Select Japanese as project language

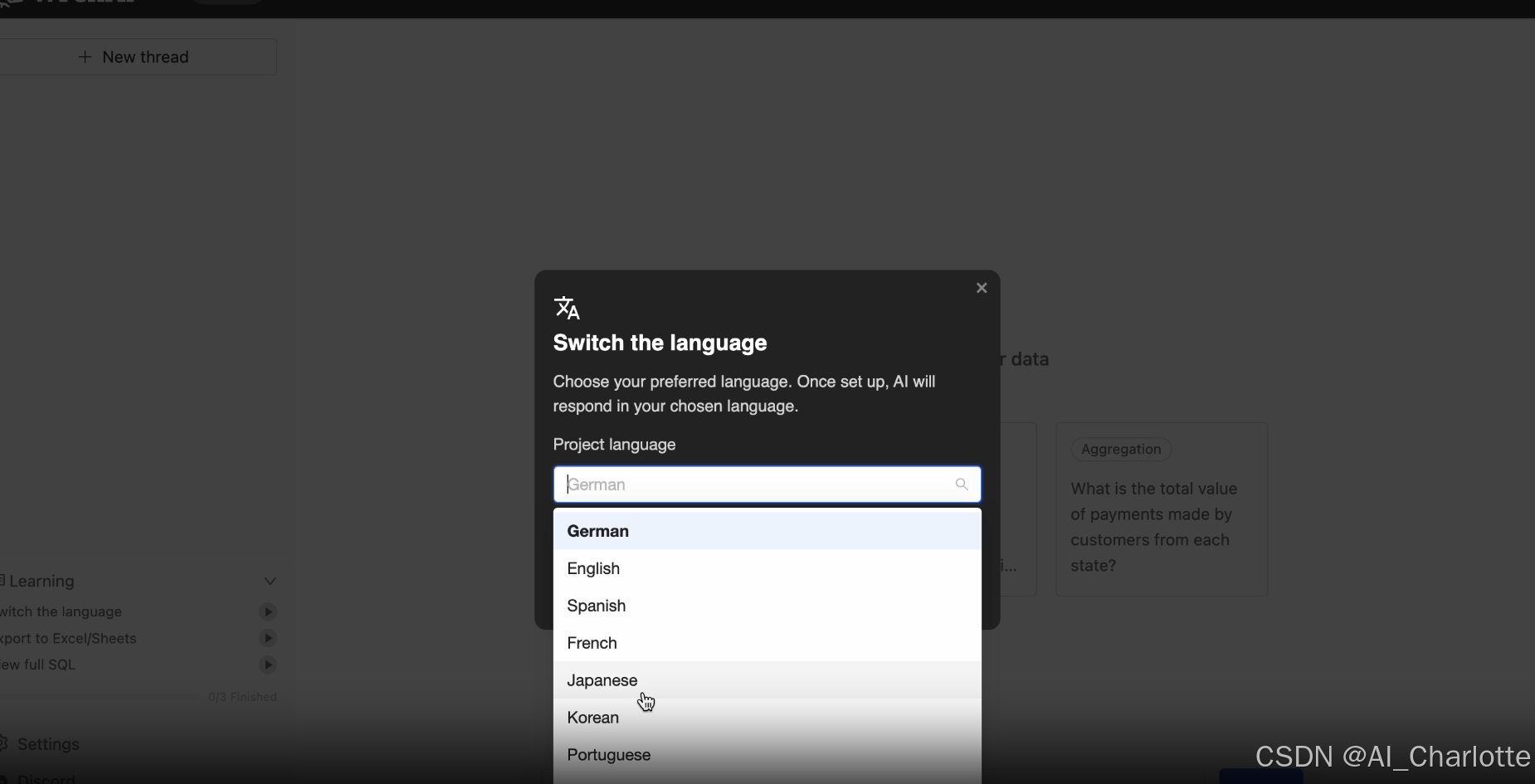point(767,680)
